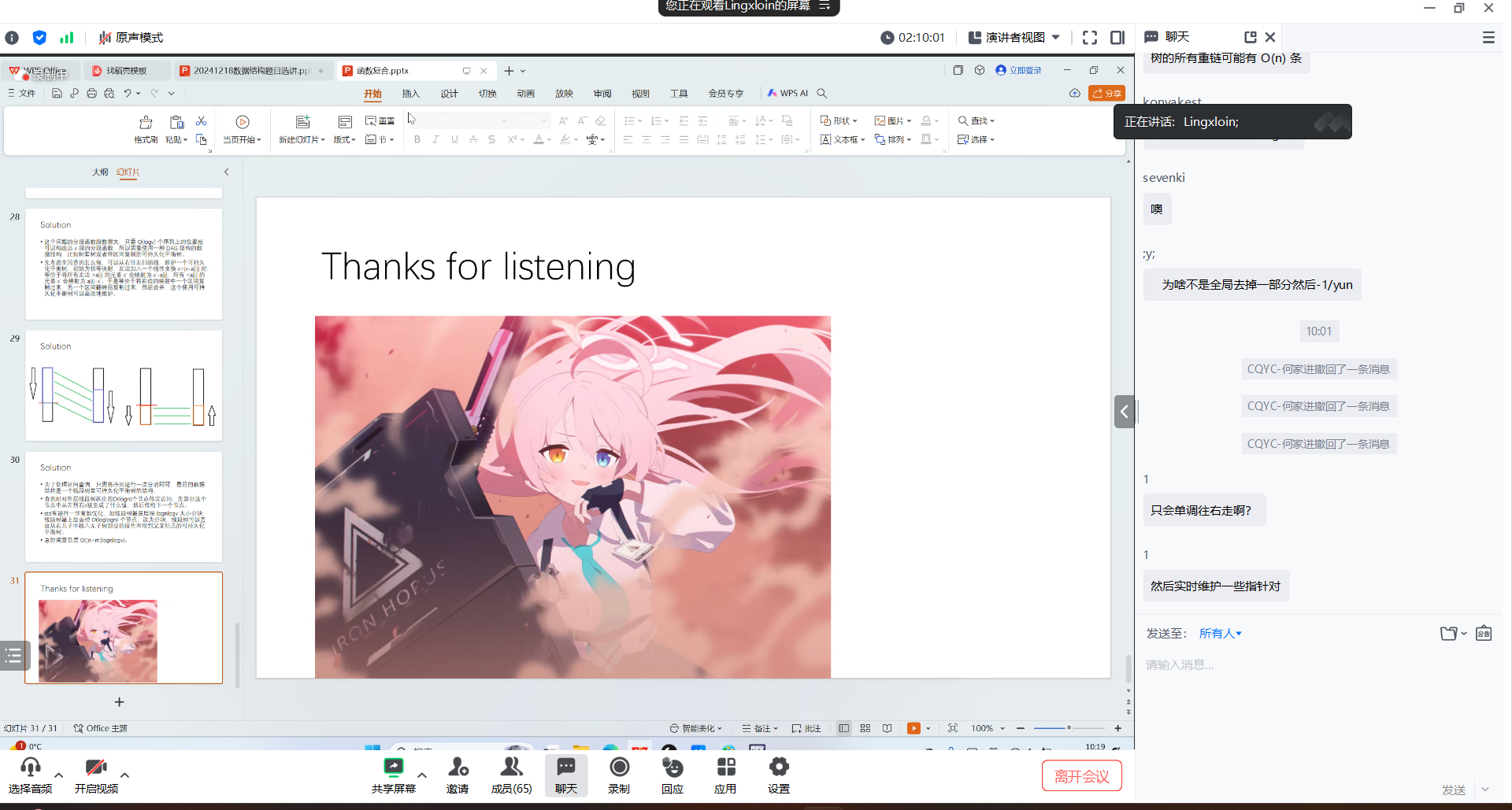Image resolution: width=1512 pixels, height=810 pixels.
Task: Click the 录制 record icon
Action: pyautogui.click(x=620, y=767)
